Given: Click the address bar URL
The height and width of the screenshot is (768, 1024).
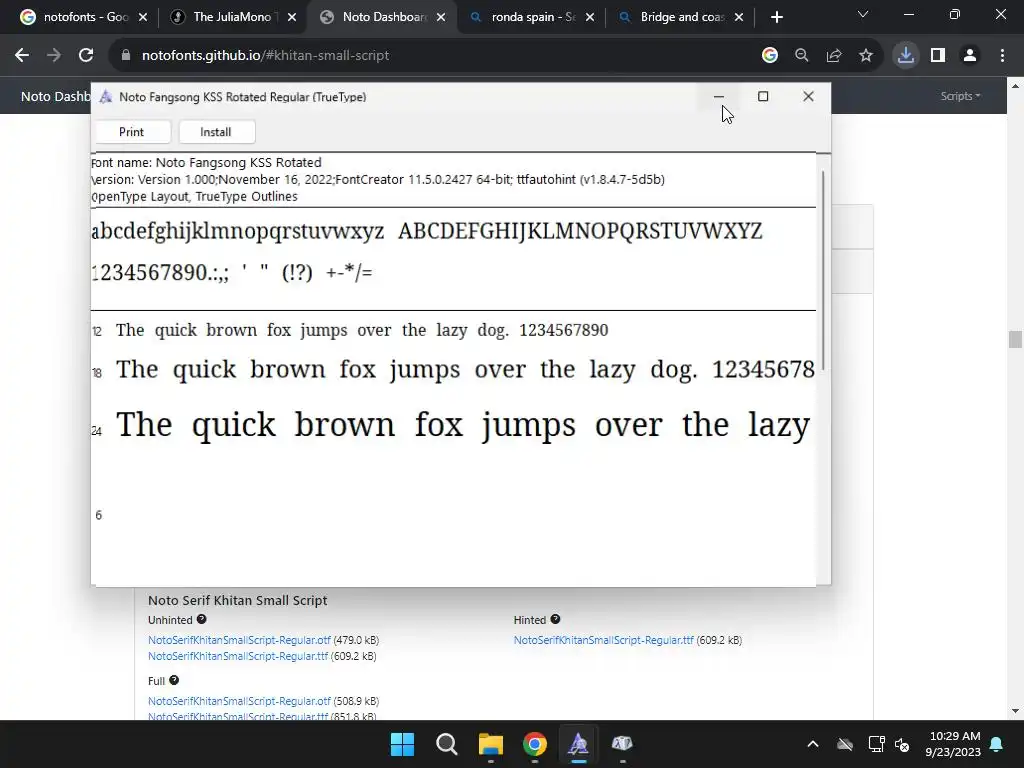Looking at the screenshot, I should click(x=265, y=56).
